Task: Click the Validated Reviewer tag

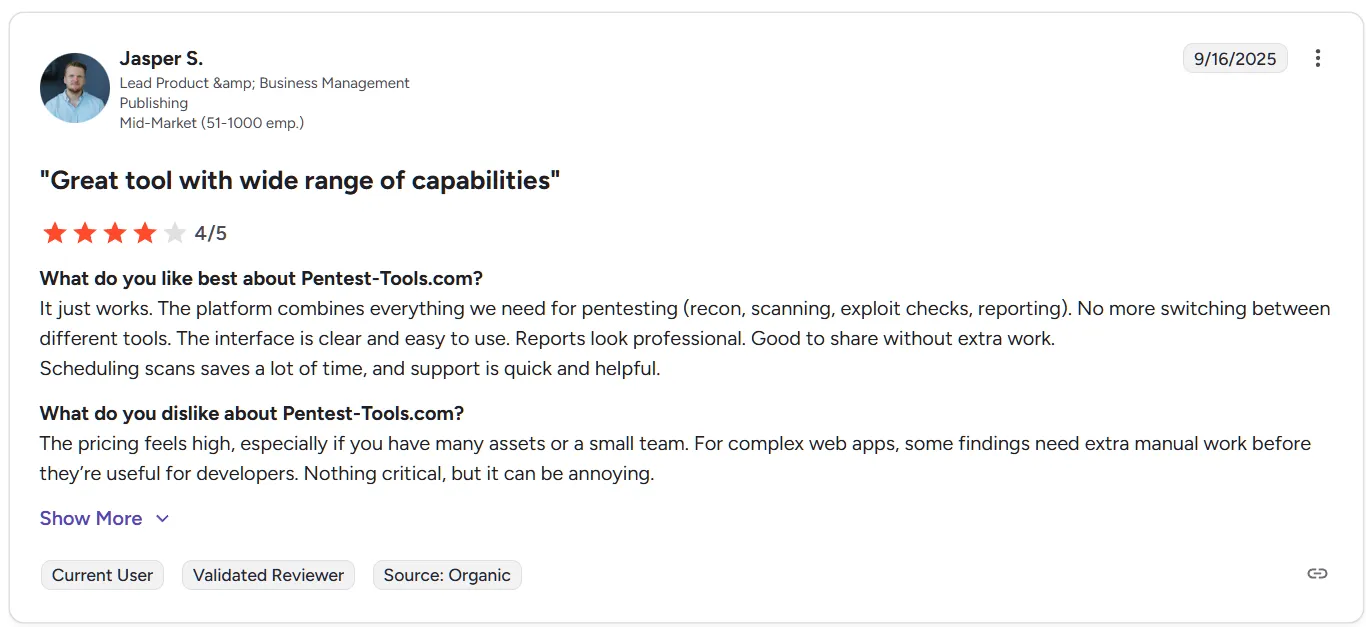Action: click(268, 575)
